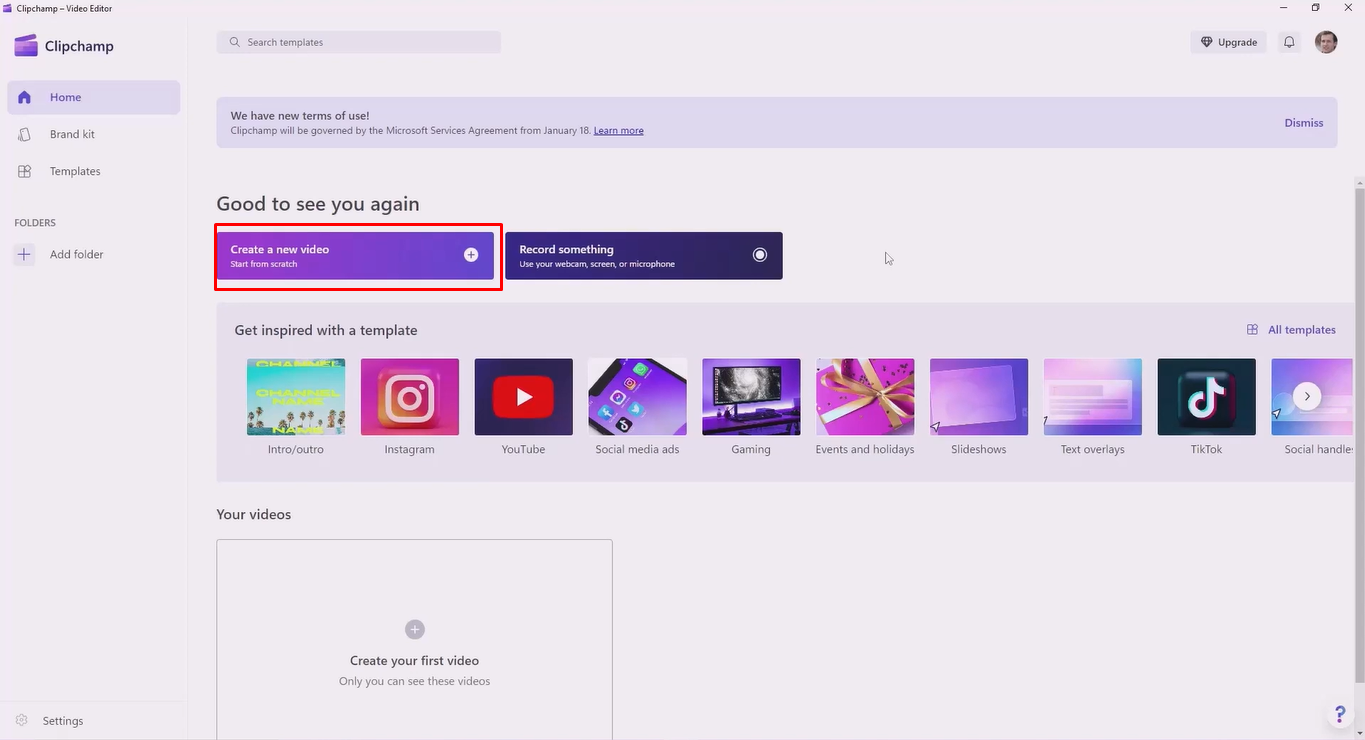
Task: Click the webcam icon on Record something card
Action: point(760,255)
